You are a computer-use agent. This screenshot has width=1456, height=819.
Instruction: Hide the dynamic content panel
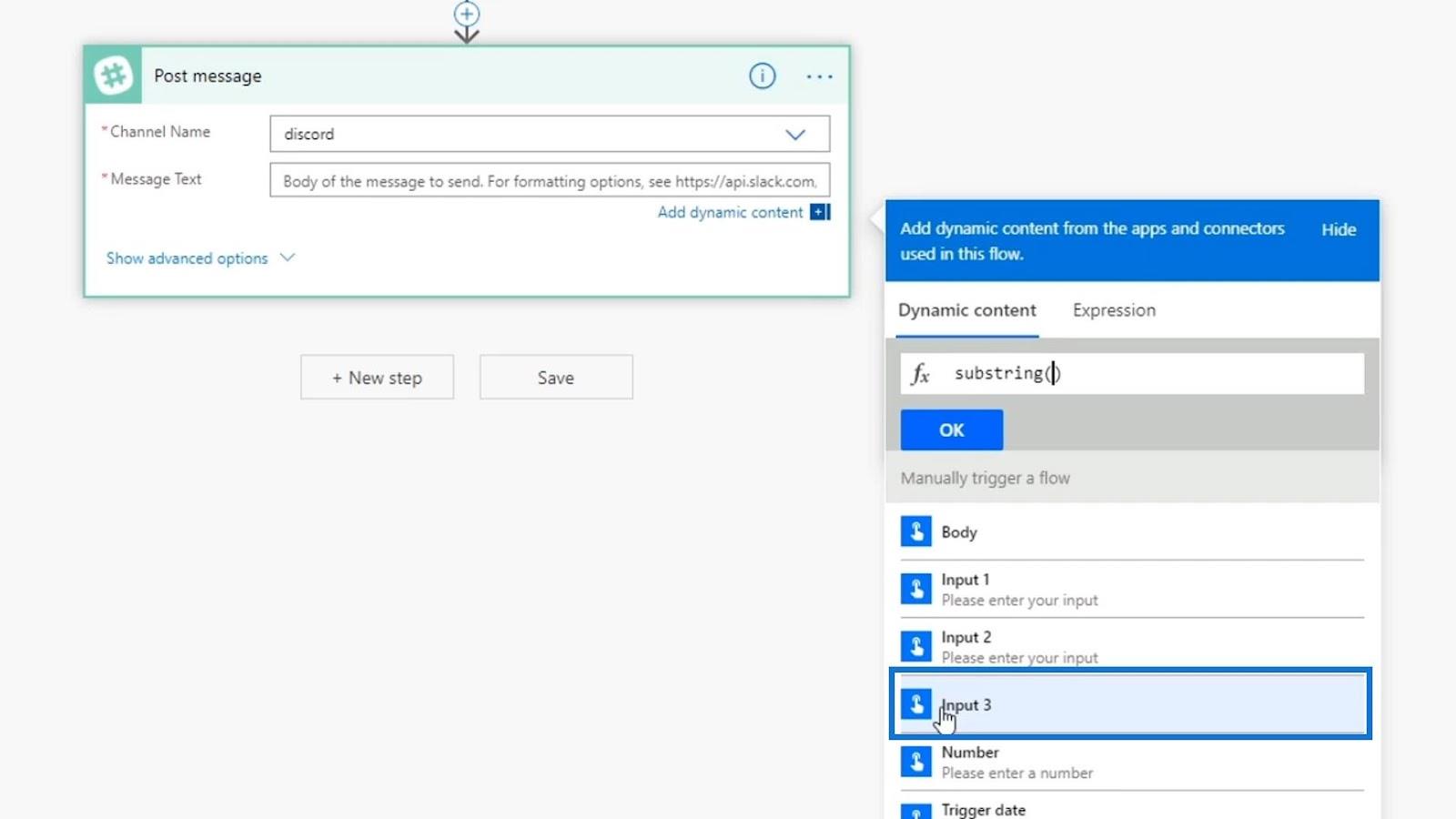(x=1339, y=229)
